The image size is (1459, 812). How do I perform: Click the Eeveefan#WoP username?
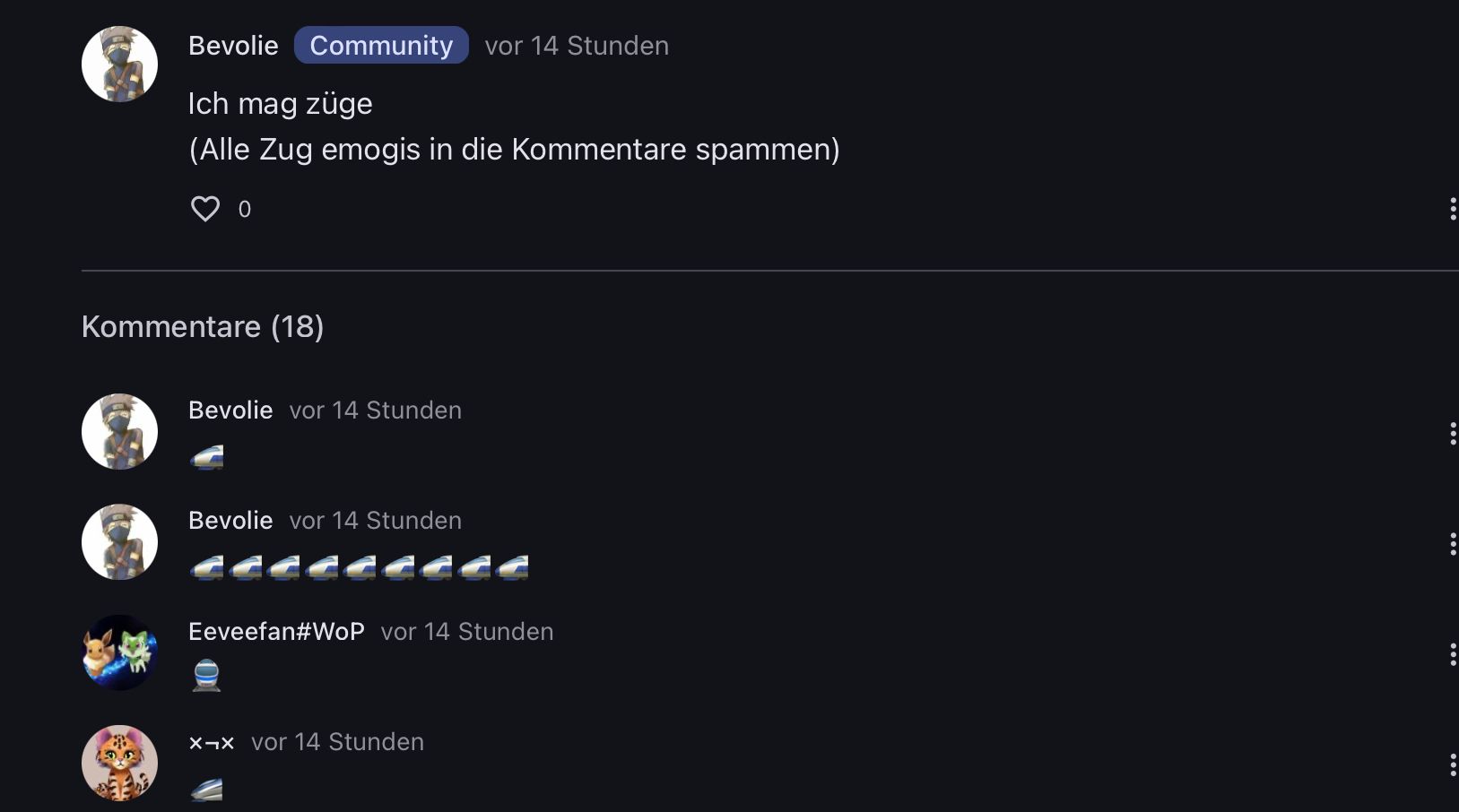276,632
